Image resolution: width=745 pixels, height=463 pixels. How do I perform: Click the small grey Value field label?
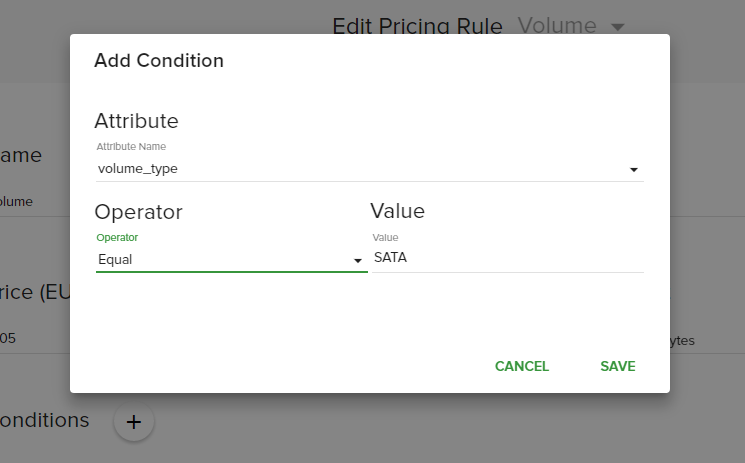click(x=385, y=237)
